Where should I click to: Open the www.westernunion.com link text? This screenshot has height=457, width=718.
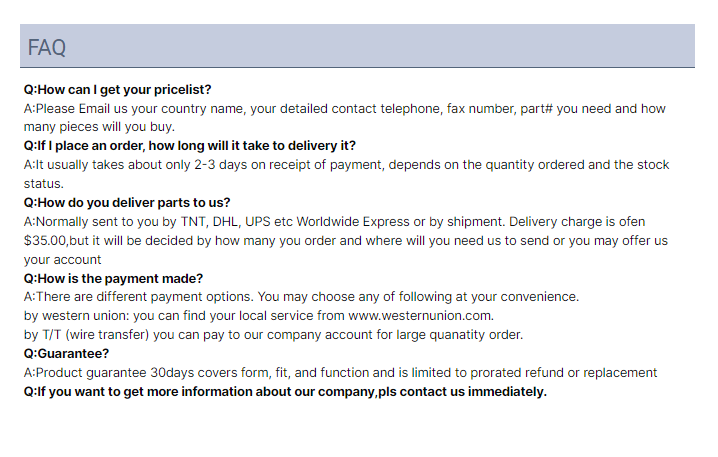click(420, 315)
